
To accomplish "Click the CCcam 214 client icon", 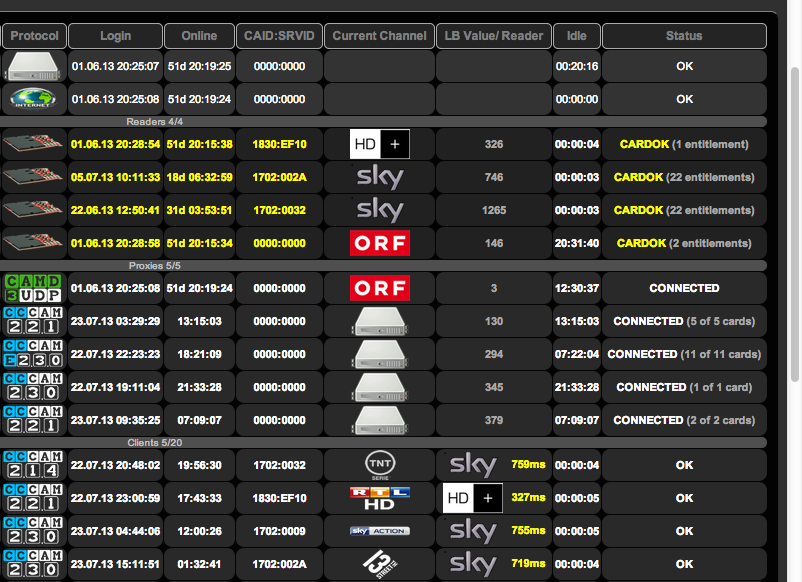I will point(34,465).
